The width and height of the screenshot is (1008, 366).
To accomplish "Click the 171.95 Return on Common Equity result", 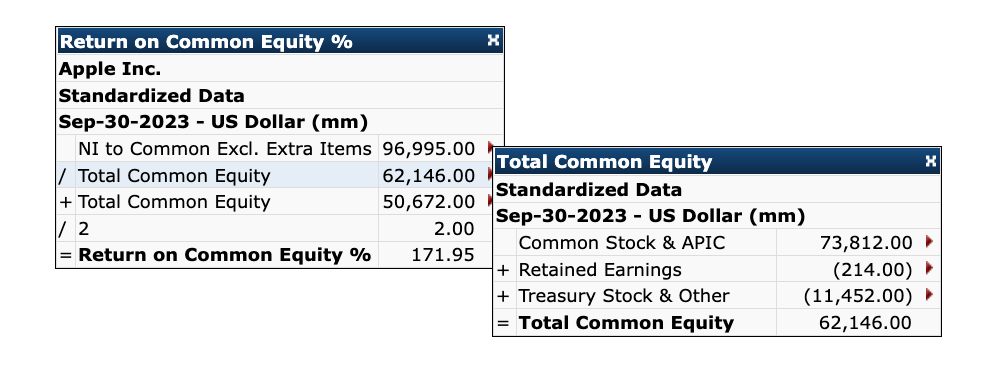I will pyautogui.click(x=443, y=255).
